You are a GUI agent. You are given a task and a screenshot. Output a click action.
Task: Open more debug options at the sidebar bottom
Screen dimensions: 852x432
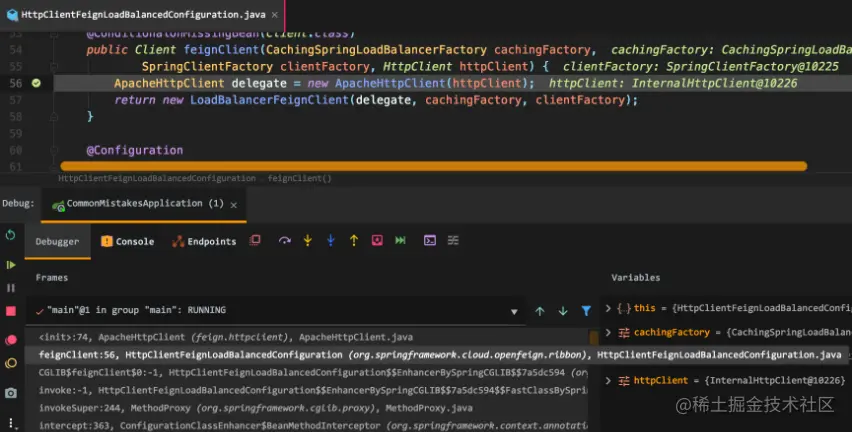pos(10,422)
